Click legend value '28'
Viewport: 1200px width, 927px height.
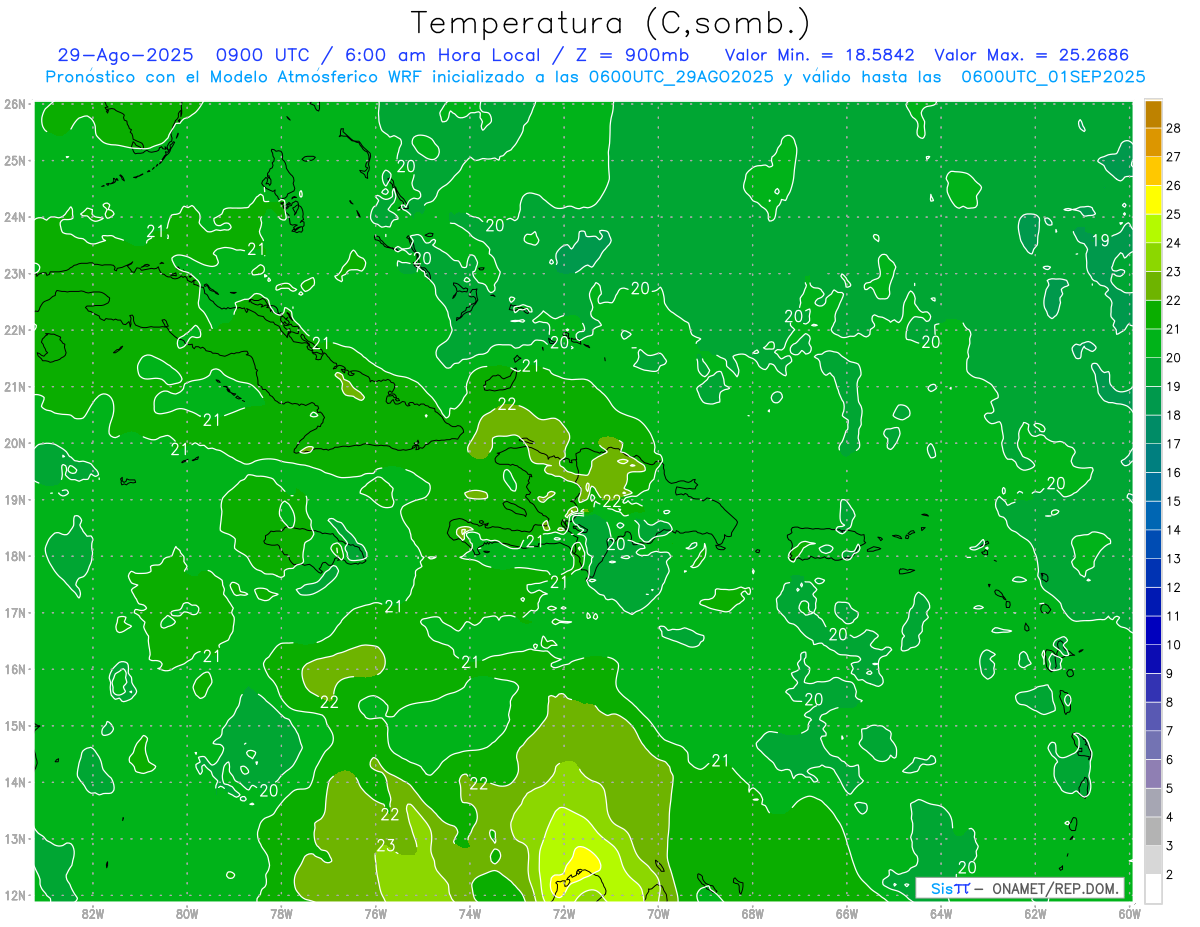(1173, 128)
